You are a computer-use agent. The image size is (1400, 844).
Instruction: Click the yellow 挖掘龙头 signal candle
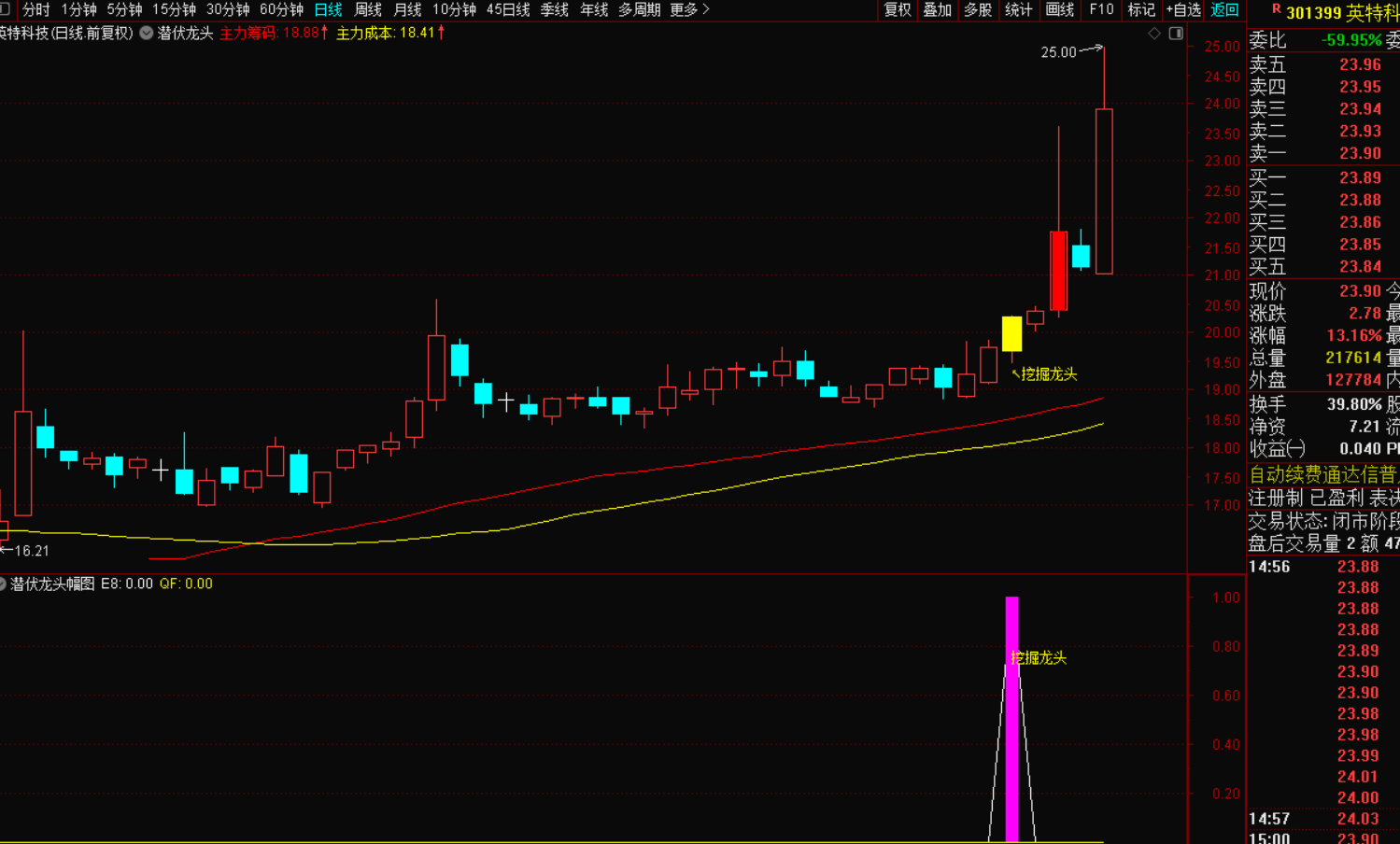coord(1011,334)
